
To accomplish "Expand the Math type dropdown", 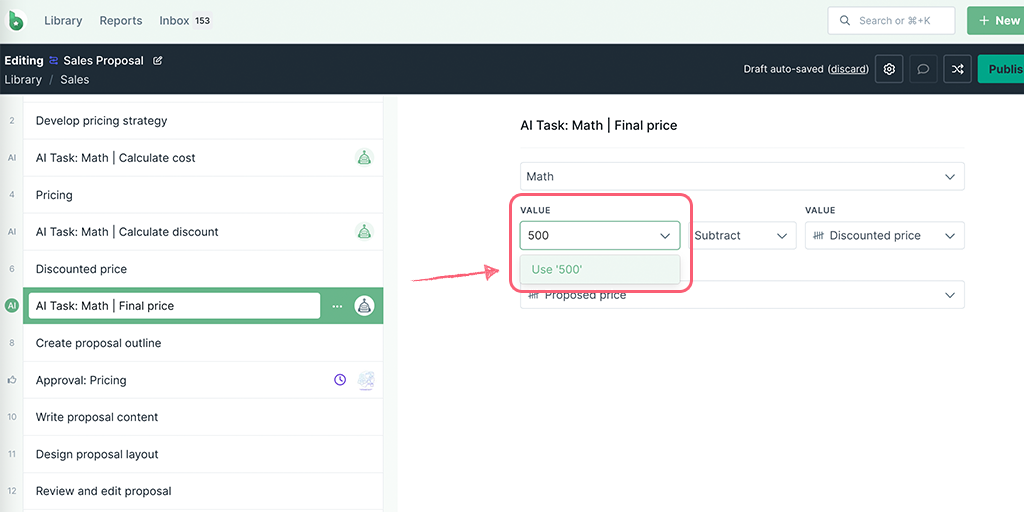I will point(742,176).
